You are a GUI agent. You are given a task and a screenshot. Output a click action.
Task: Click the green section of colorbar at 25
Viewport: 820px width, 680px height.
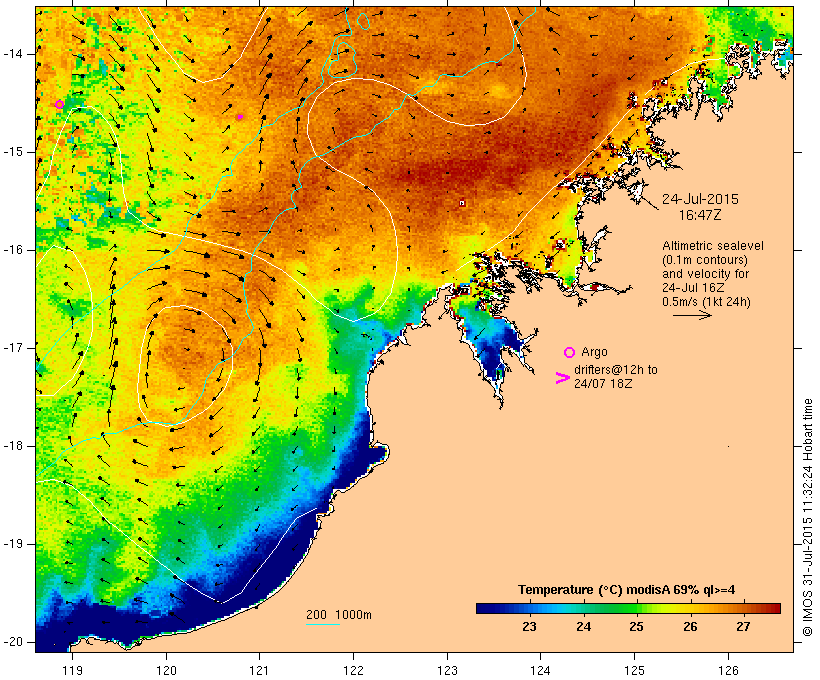point(636,608)
